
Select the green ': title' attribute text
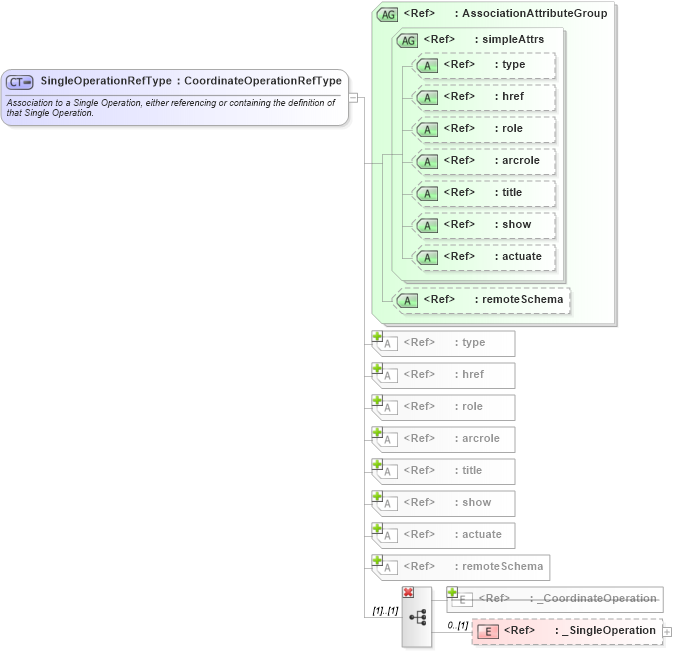tap(508, 192)
